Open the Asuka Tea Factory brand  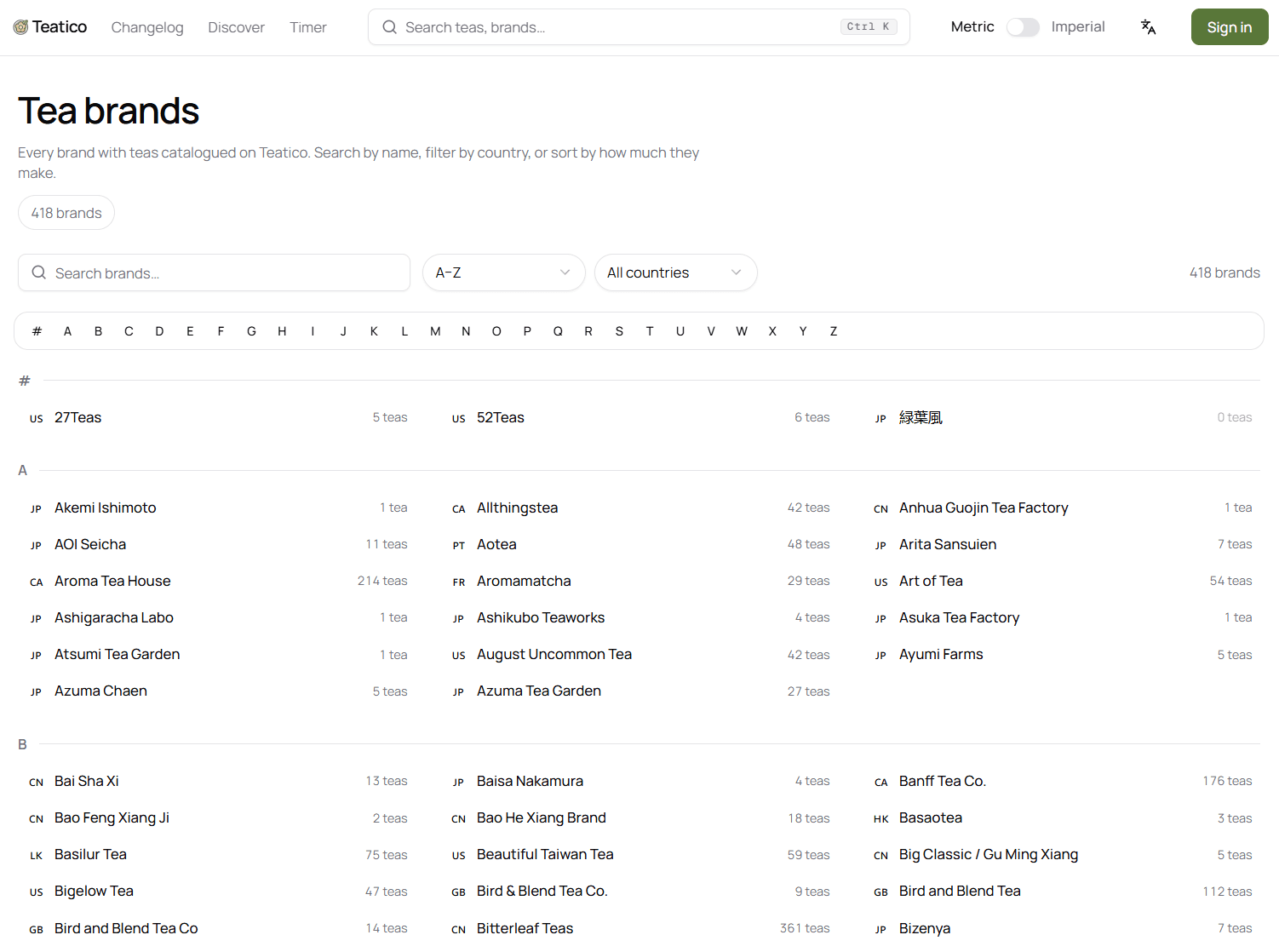(x=1063, y=618)
